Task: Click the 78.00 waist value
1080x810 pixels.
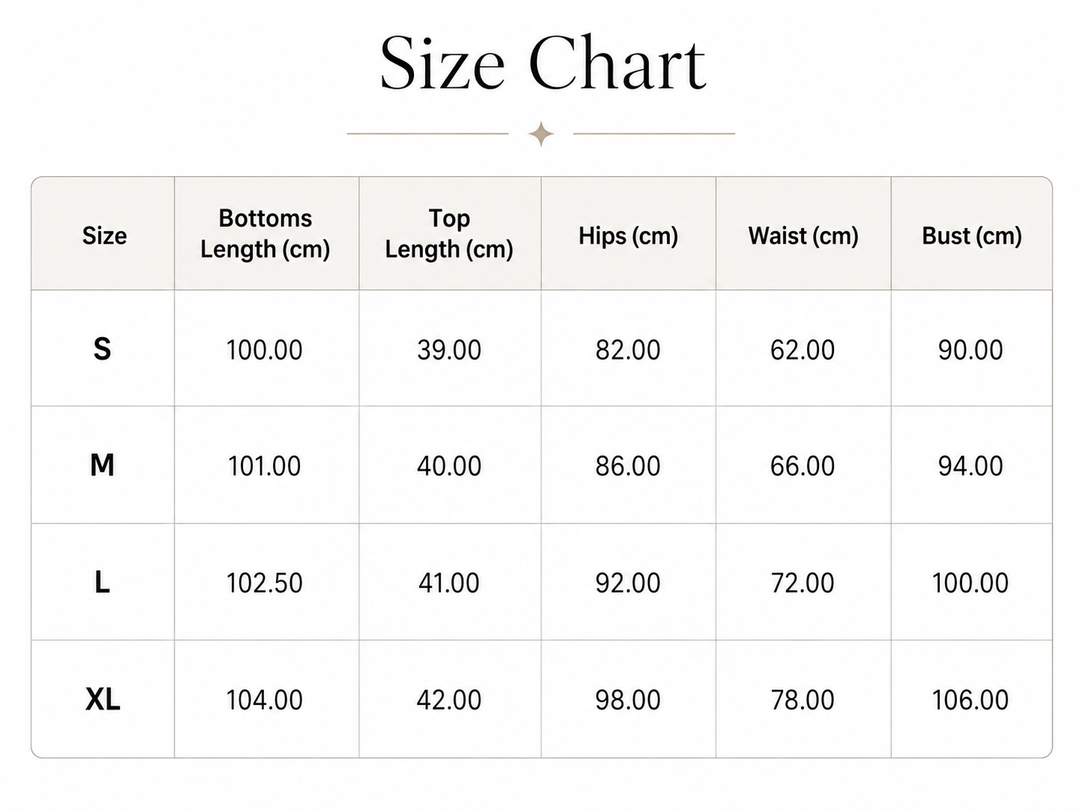Action: [802, 700]
